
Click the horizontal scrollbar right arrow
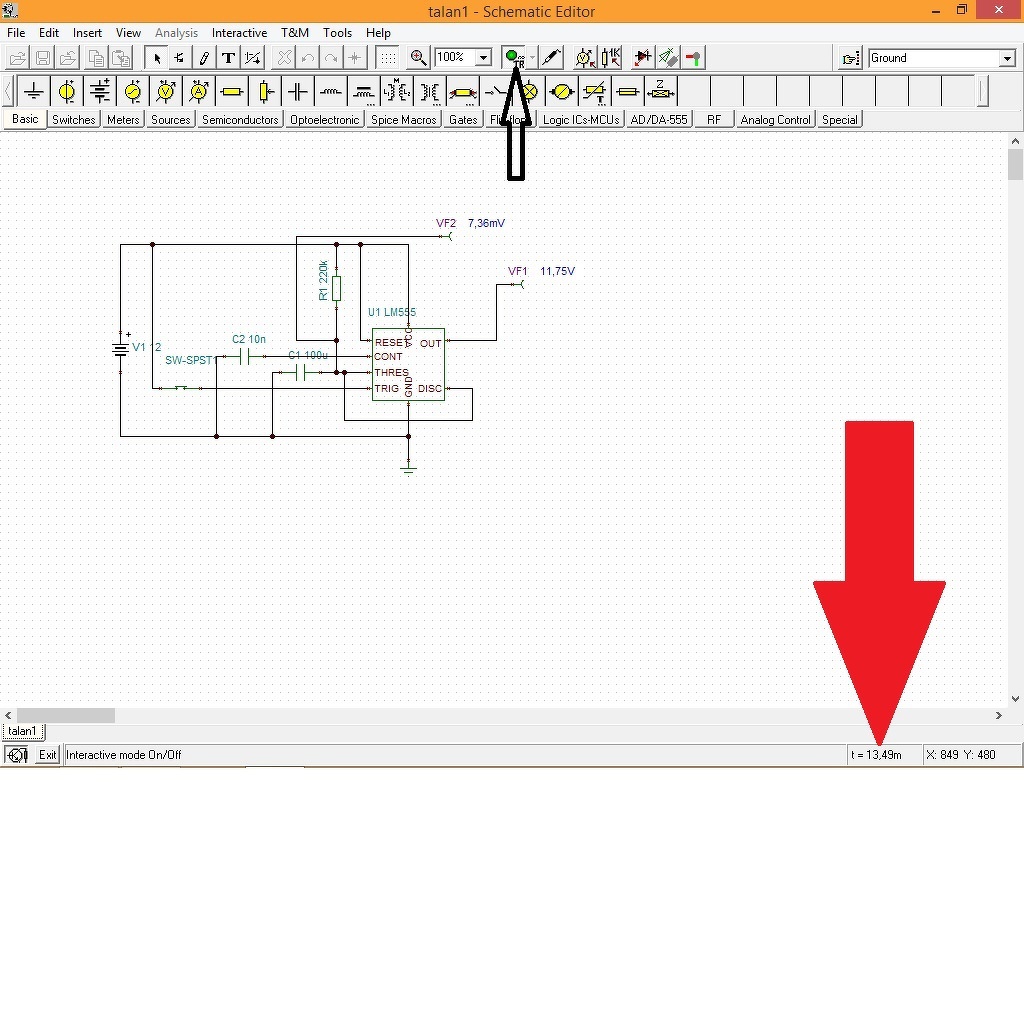(999, 715)
